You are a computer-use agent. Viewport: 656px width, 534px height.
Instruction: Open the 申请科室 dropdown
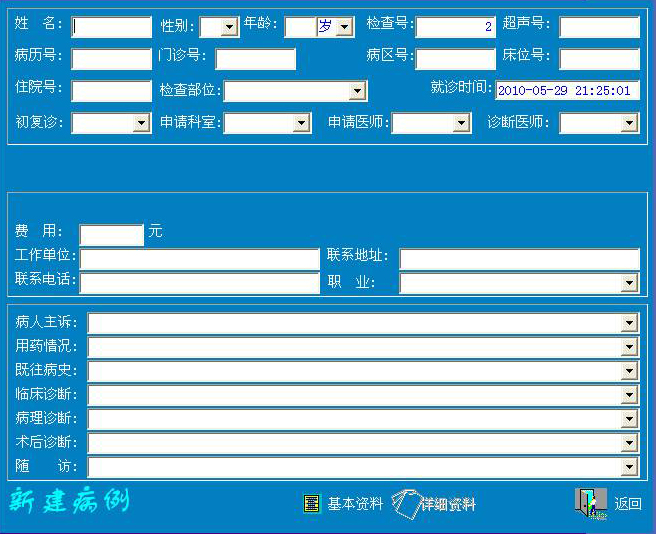[302, 123]
